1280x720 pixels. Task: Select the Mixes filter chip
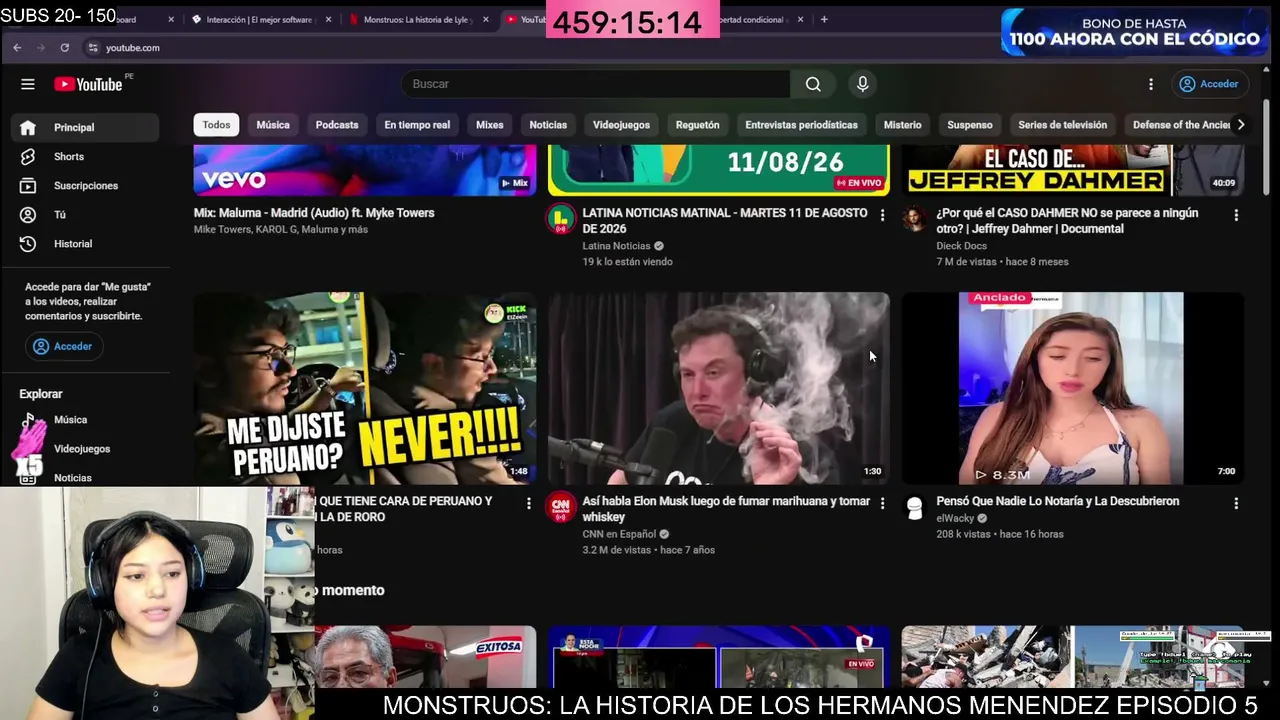[x=490, y=125]
